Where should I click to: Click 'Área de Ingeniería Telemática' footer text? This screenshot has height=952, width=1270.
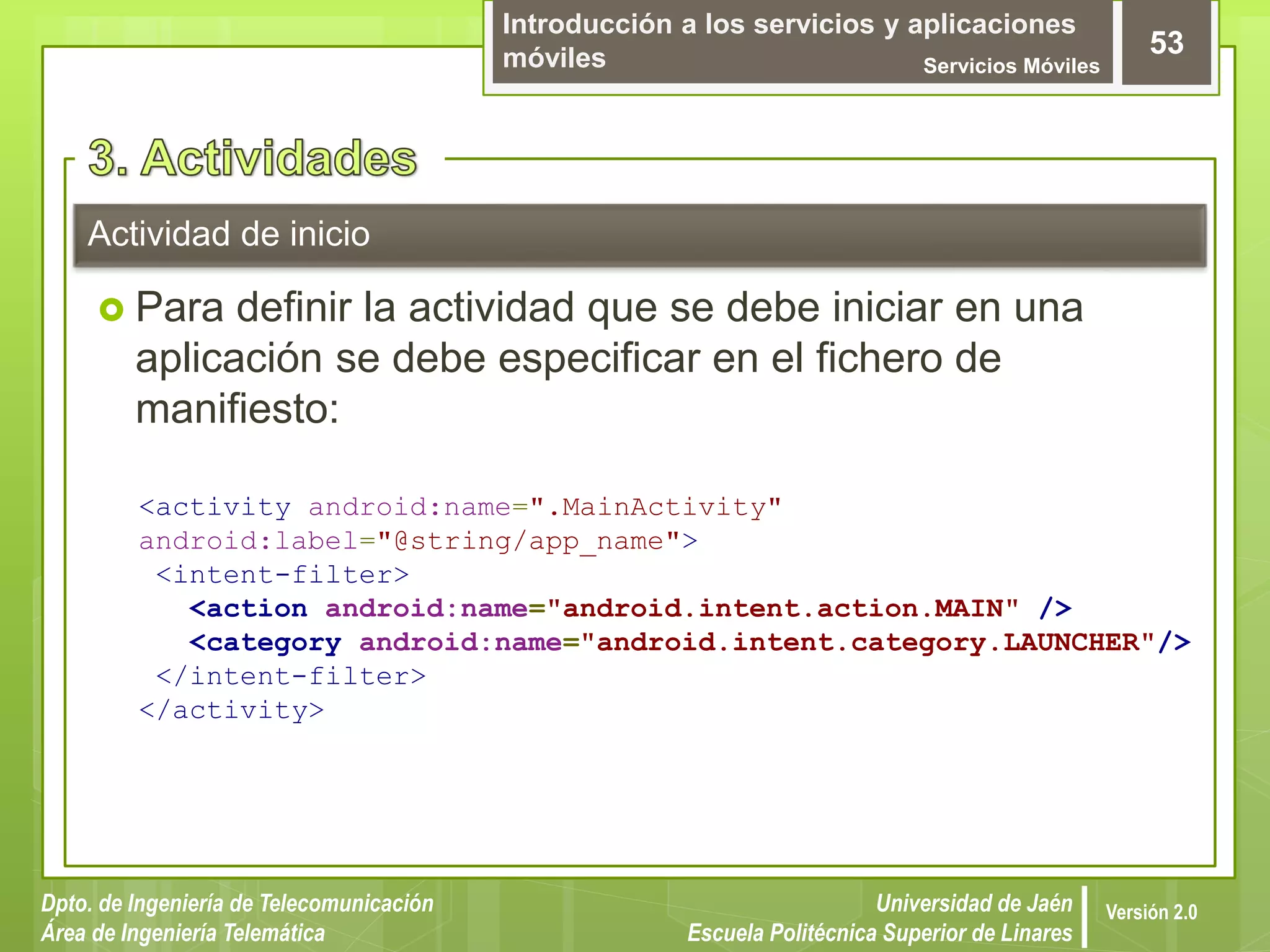coord(183,933)
